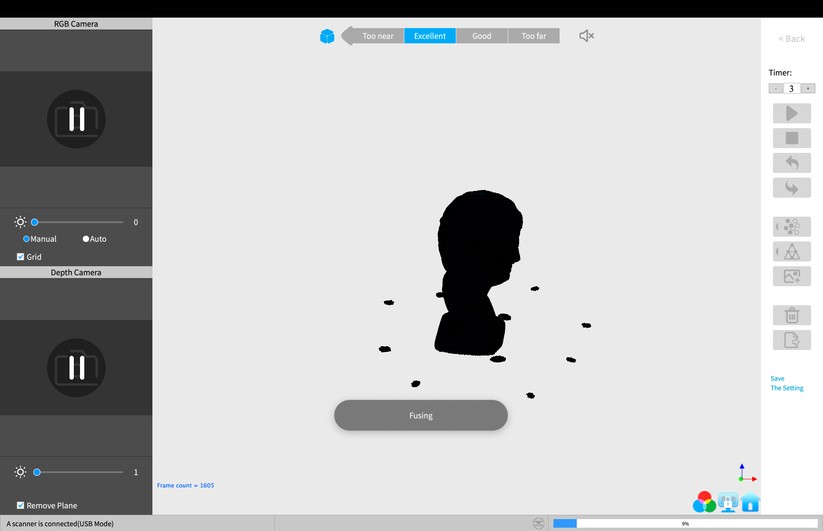This screenshot has height=531, width=823.
Task: Click the play button to start scanning
Action: pyautogui.click(x=791, y=114)
